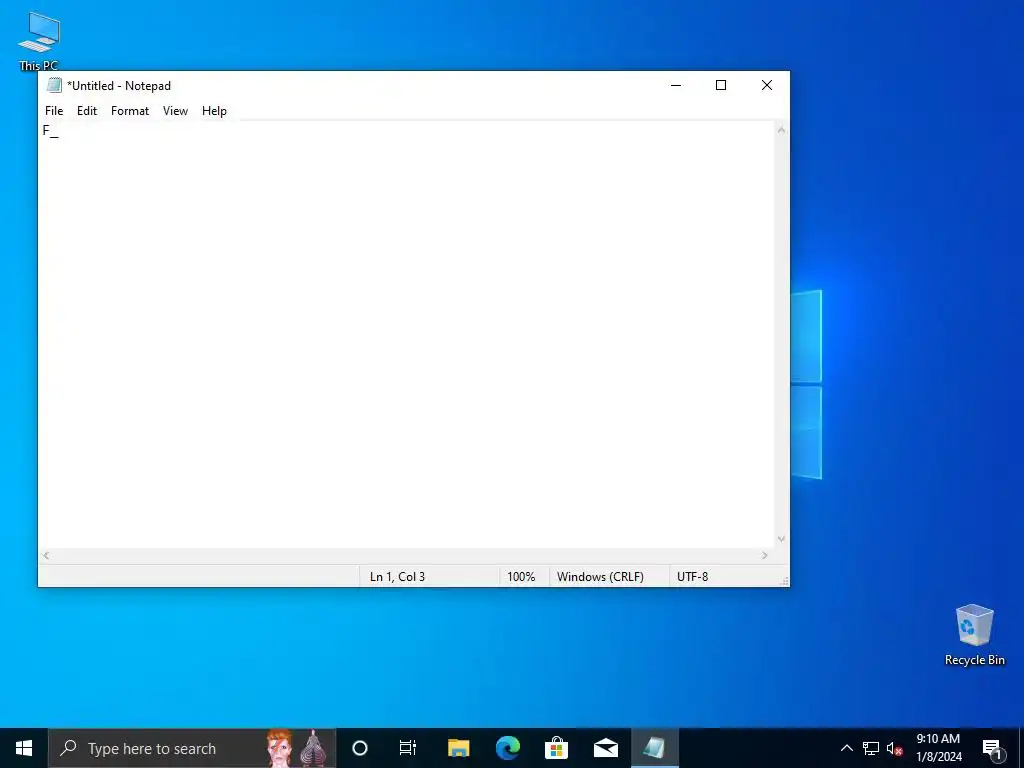Image resolution: width=1024 pixels, height=768 pixels.
Task: Maximize the Notepad window
Action: (721, 85)
